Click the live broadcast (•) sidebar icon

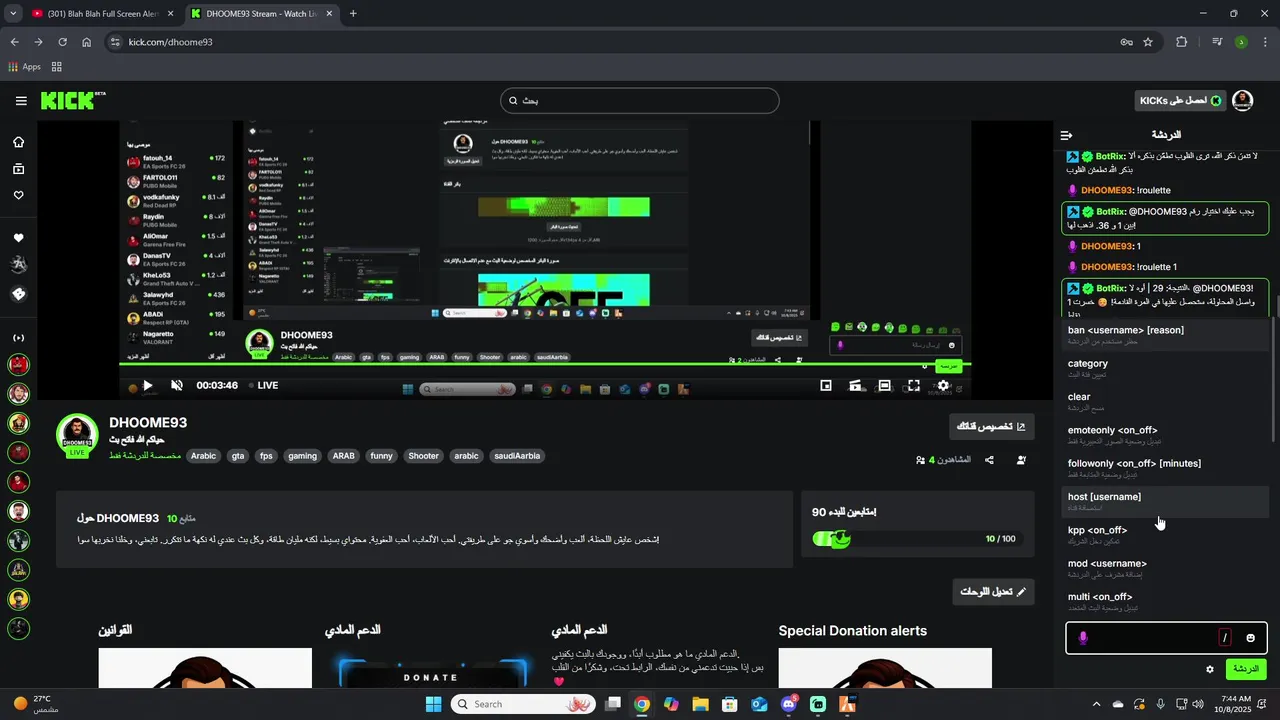point(18,338)
